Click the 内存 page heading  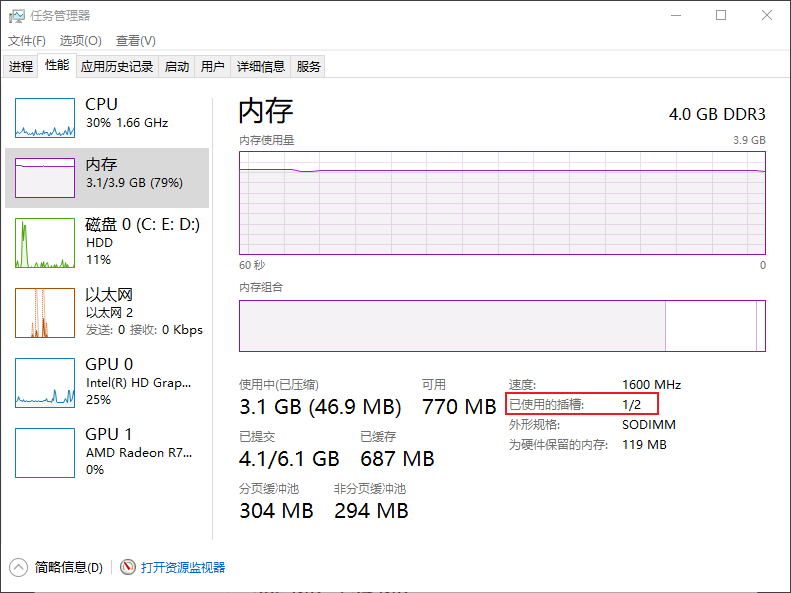pos(266,110)
